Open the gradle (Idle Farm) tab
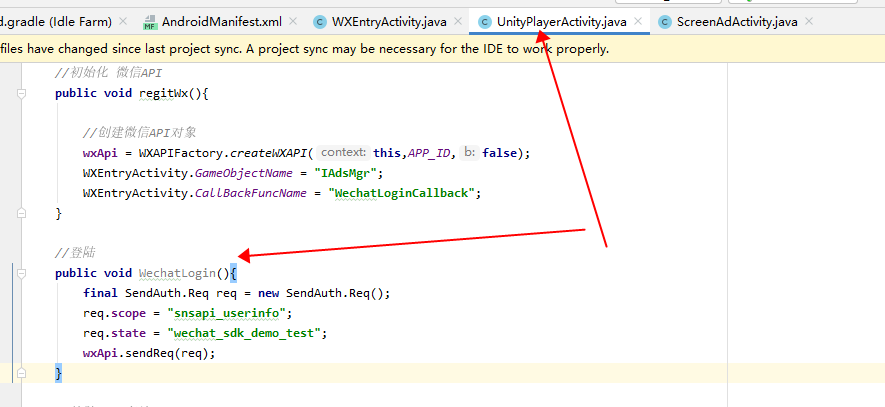The image size is (885, 407). point(56,21)
